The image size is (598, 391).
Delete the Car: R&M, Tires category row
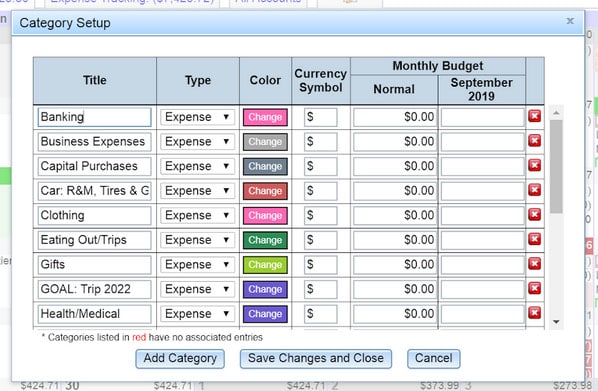(534, 190)
